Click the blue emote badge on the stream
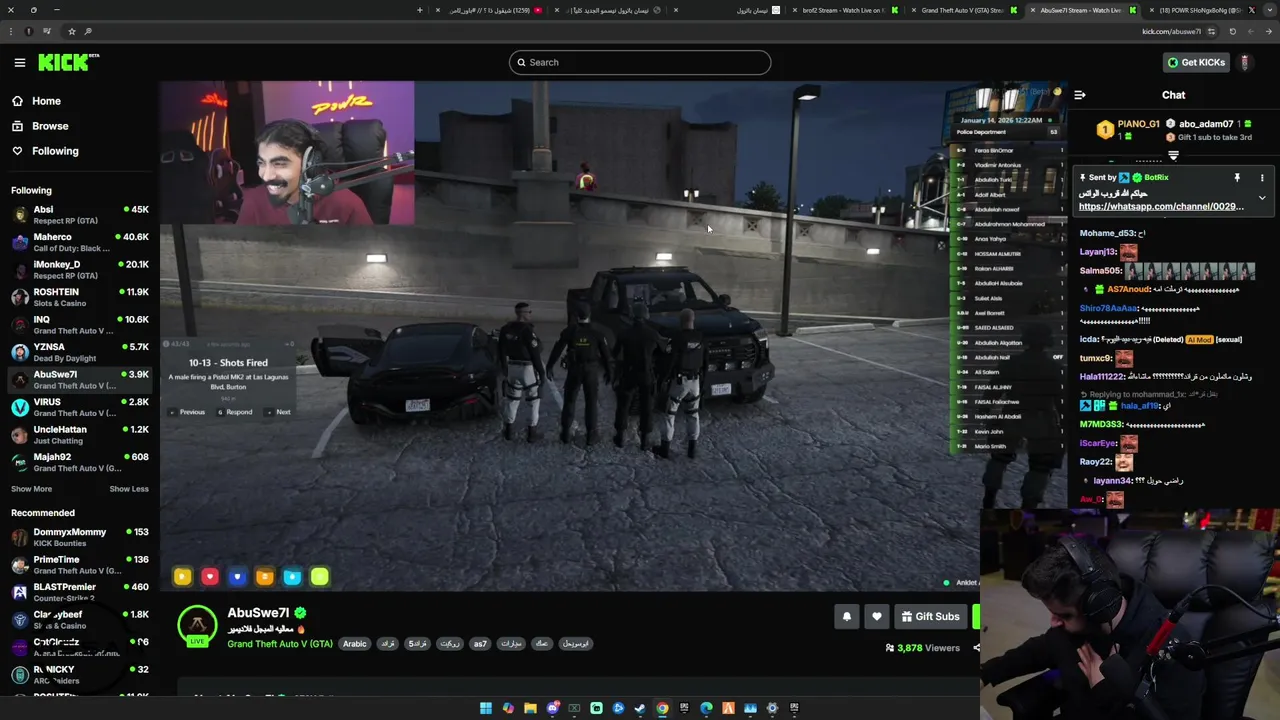The width and height of the screenshot is (1280, 720). pyautogui.click(x=237, y=576)
